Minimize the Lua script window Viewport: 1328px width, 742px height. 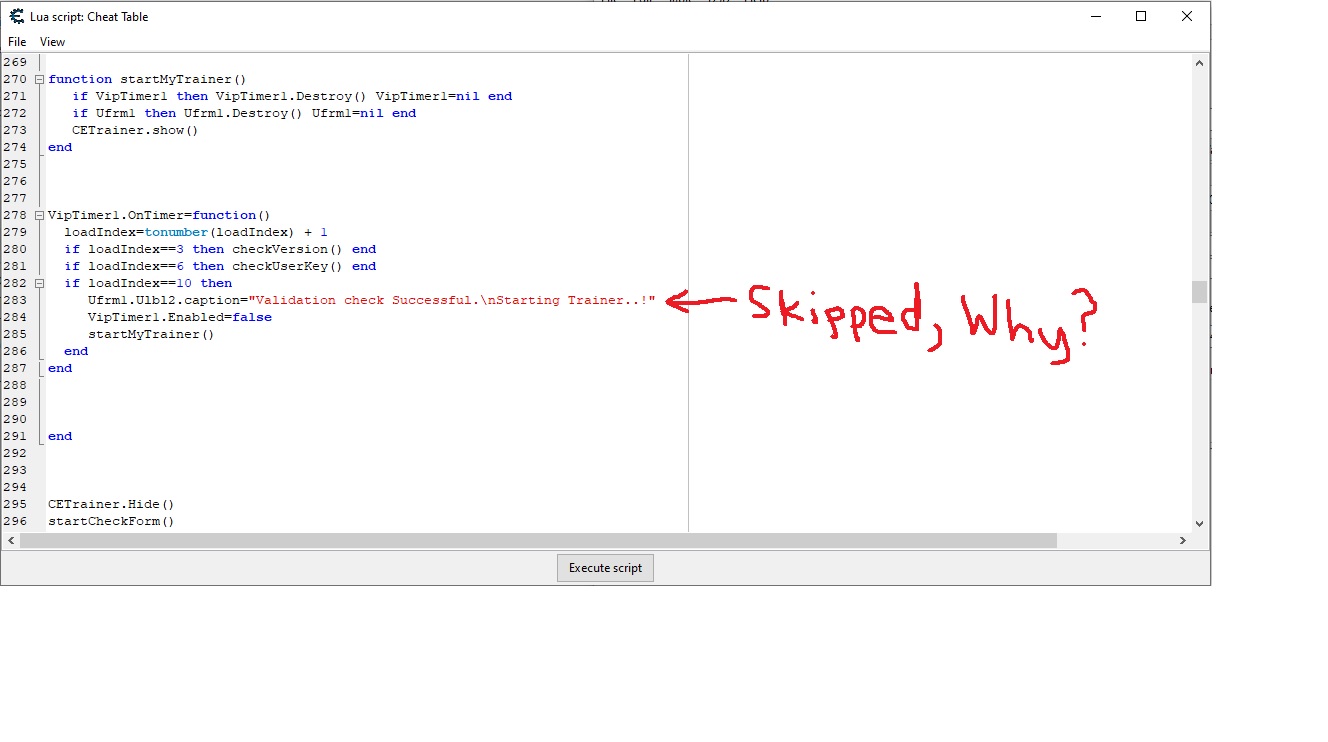[1095, 16]
